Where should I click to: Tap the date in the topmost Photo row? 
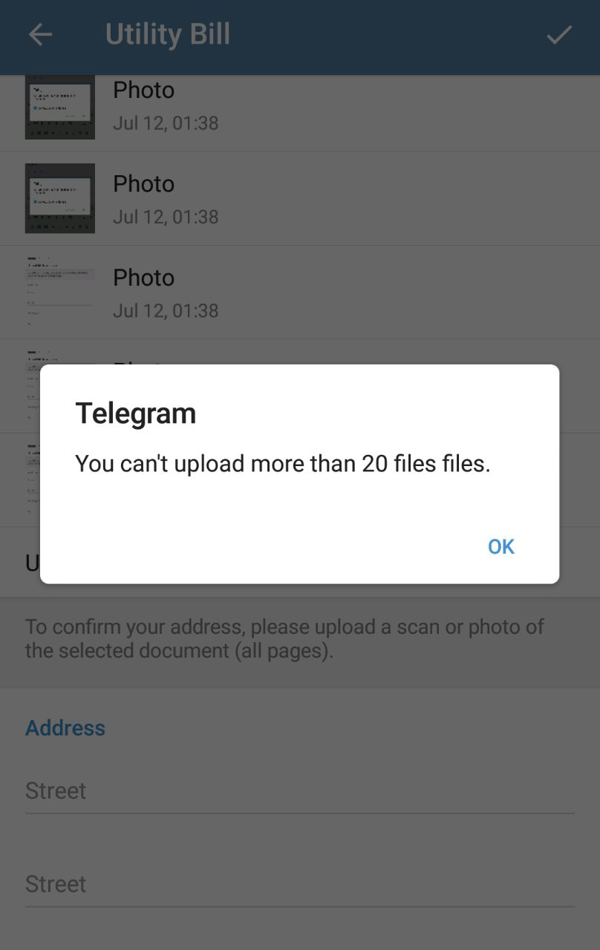[165, 122]
